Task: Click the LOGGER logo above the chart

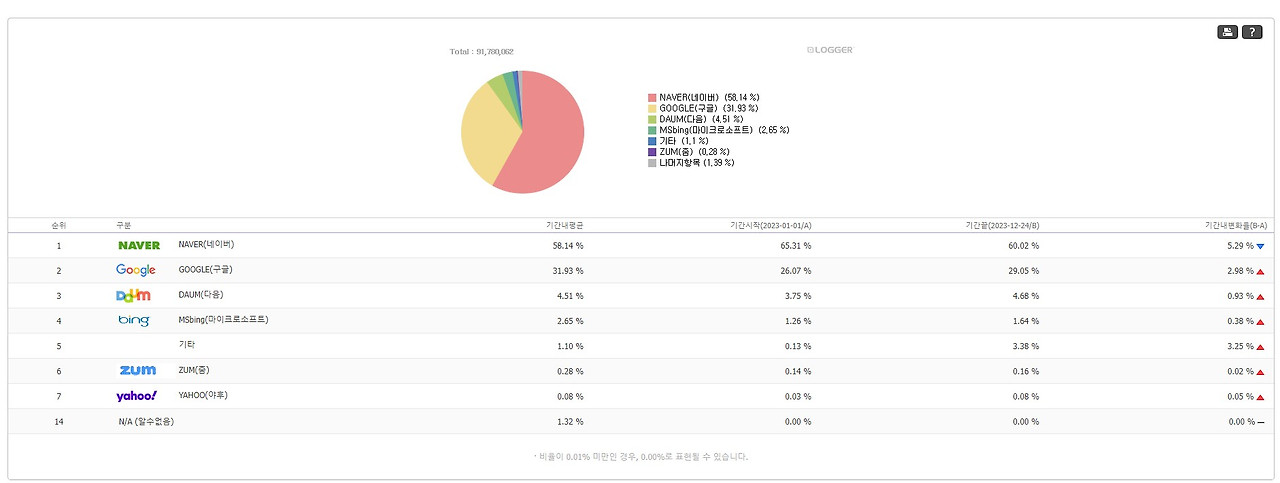Action: point(830,49)
